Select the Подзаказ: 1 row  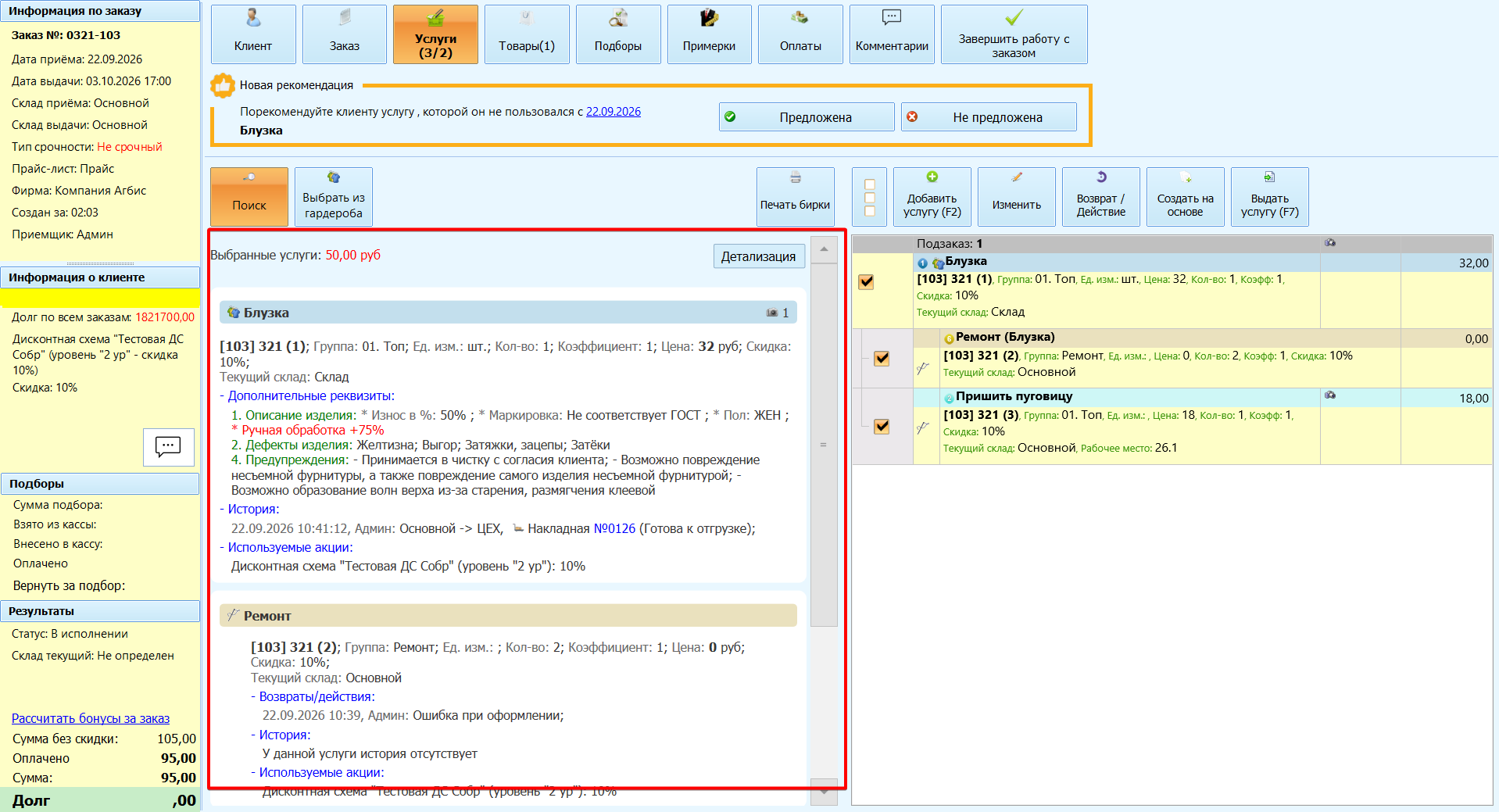click(1172, 244)
